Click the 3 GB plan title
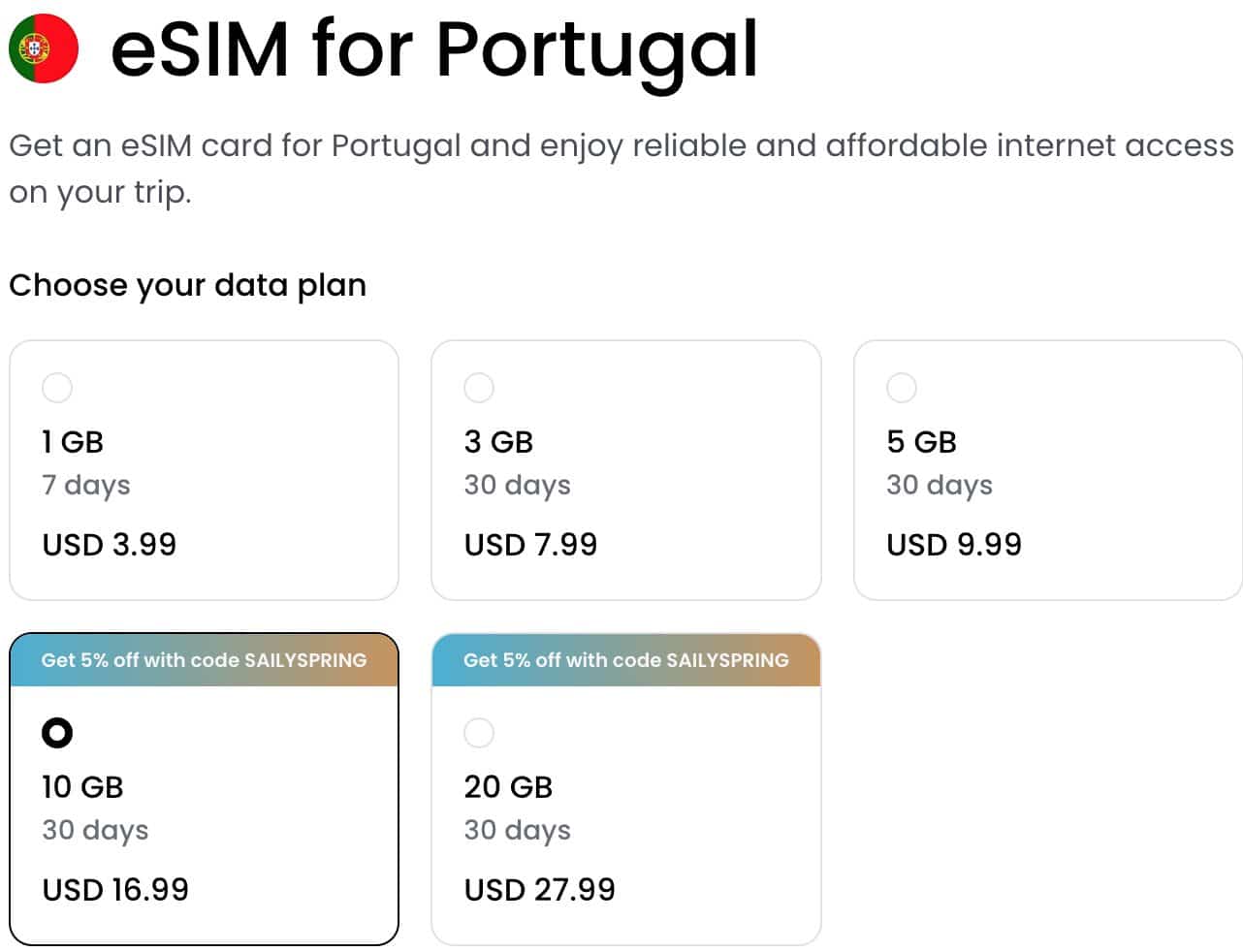The width and height of the screenshot is (1243, 952). point(498,442)
